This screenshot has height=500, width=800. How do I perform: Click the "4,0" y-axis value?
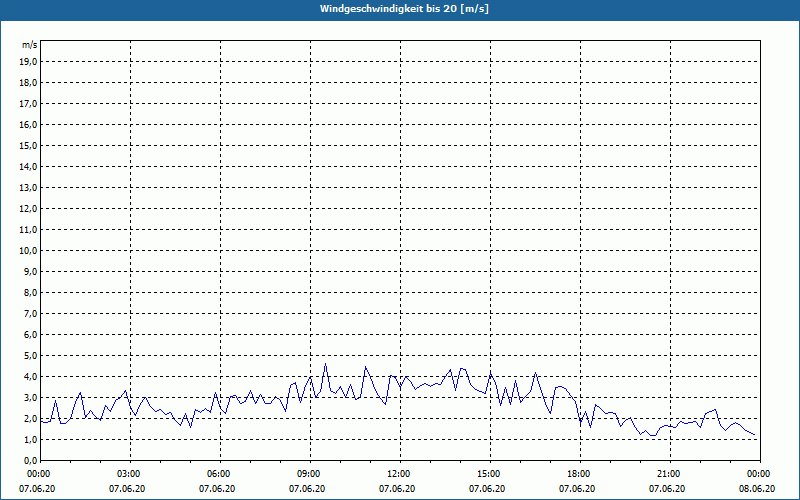point(30,376)
